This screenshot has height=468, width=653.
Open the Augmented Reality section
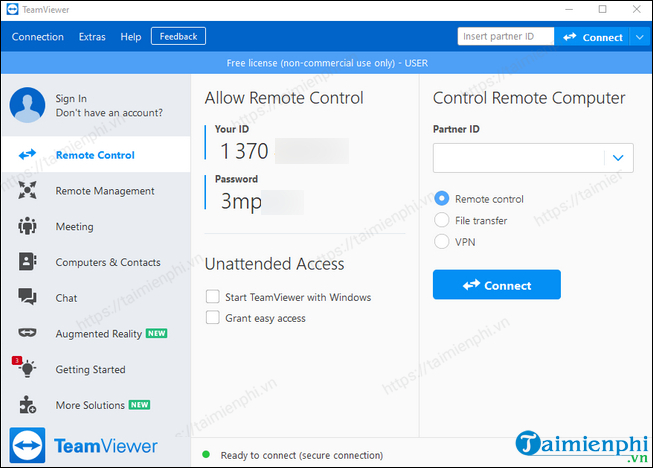tap(96, 333)
